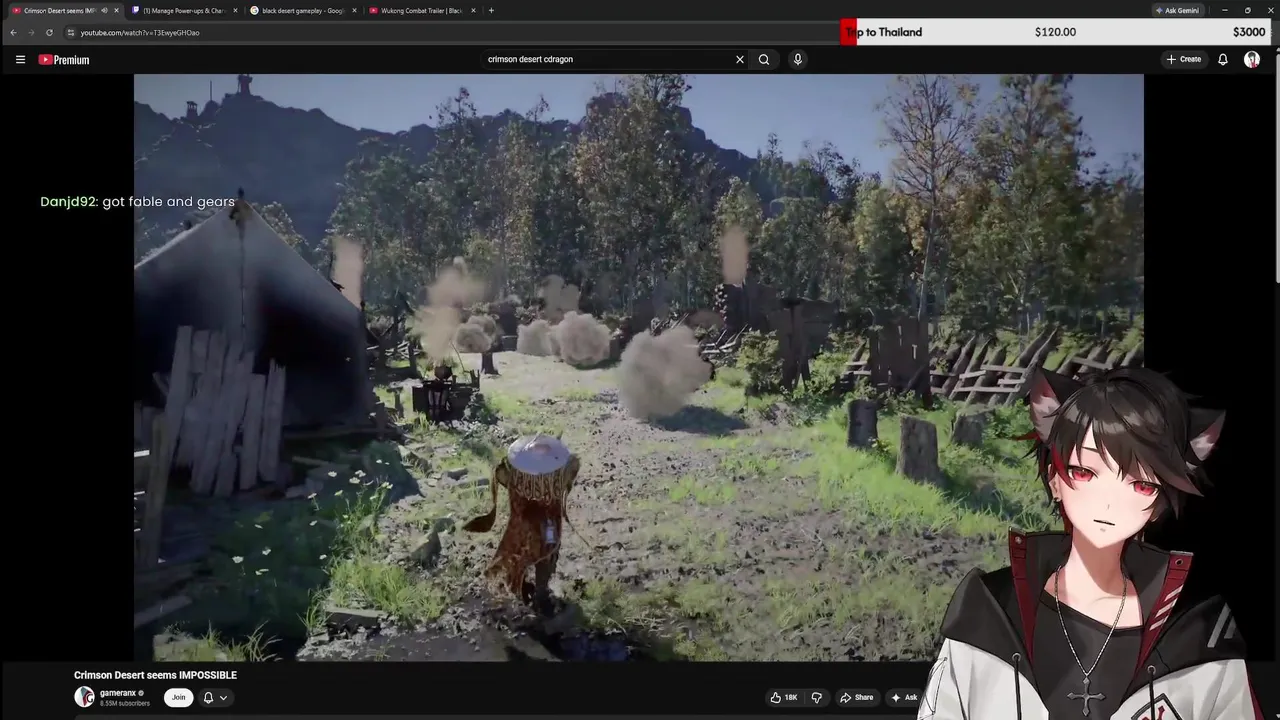
Task: Open gameranx channel avatar
Action: pyautogui.click(x=84, y=697)
